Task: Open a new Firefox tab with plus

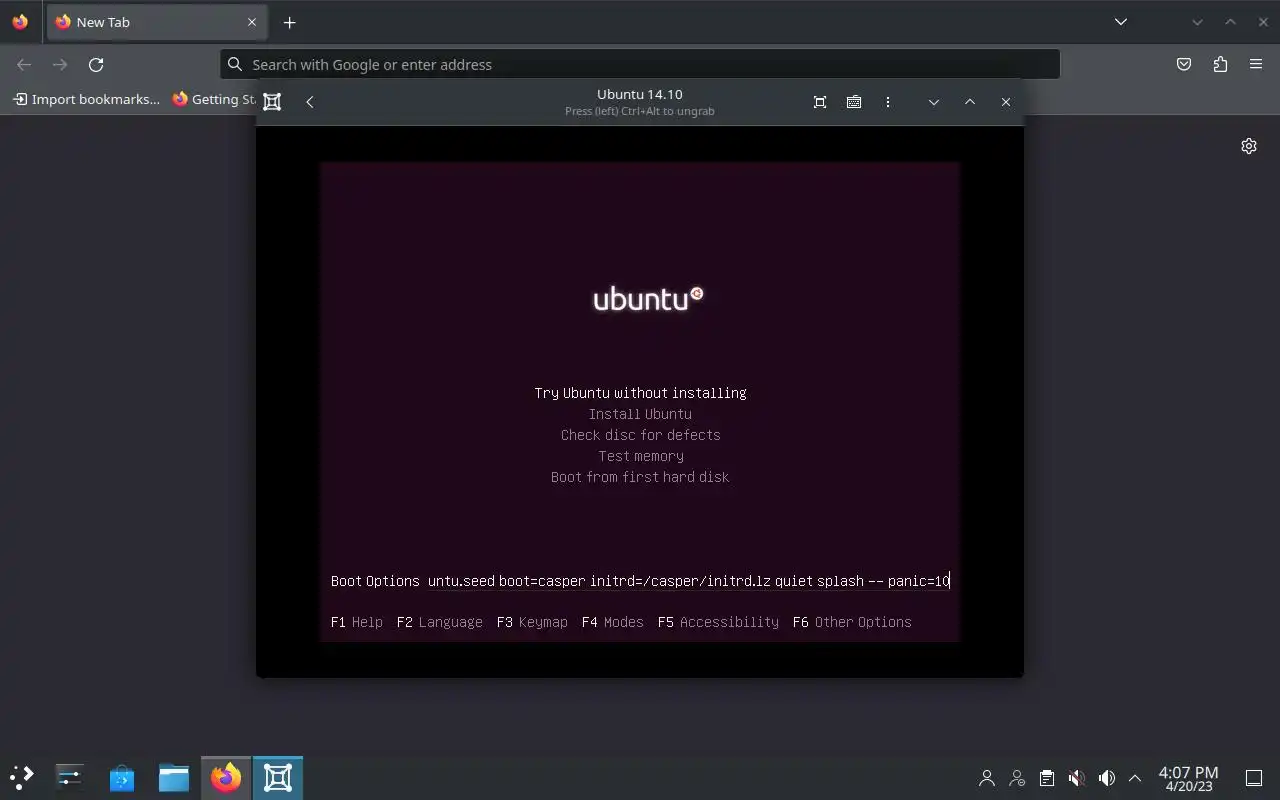Action: (289, 22)
